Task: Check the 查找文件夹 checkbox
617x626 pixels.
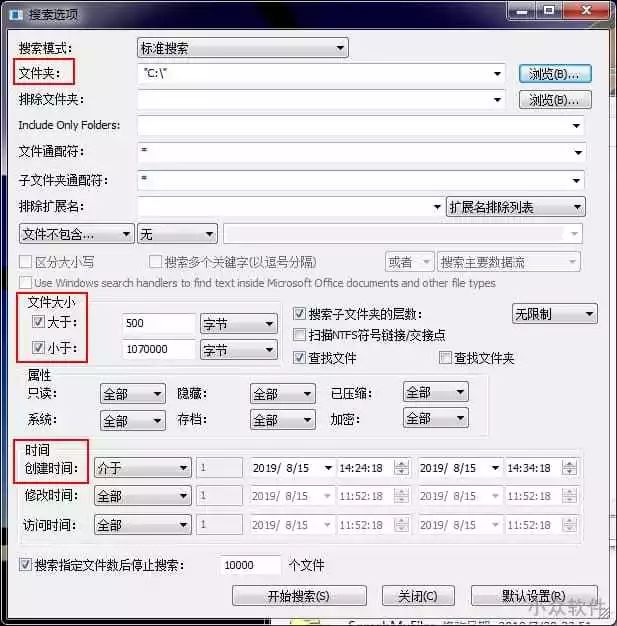Action: click(445, 358)
